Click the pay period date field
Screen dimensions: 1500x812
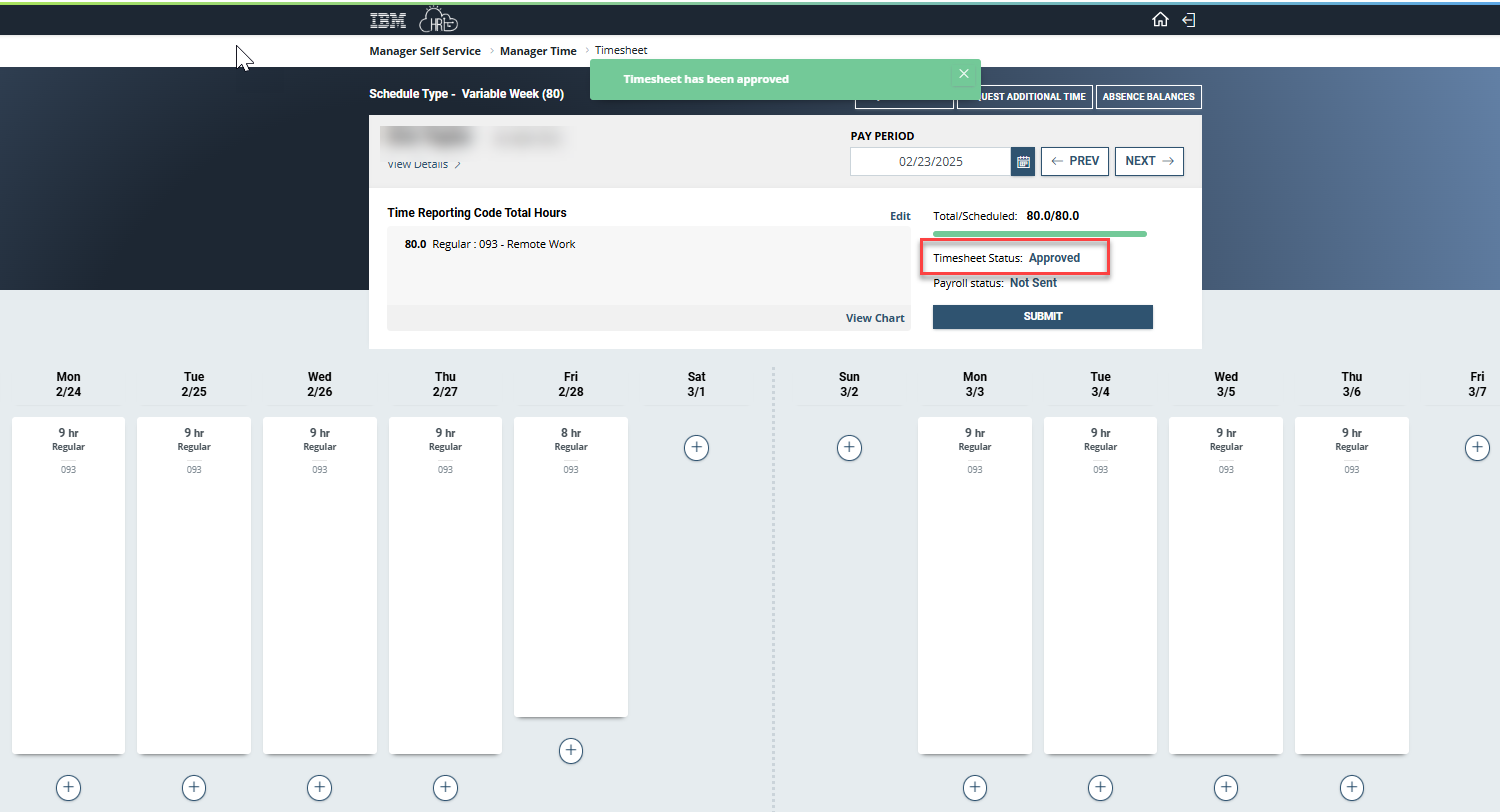[x=930, y=161]
